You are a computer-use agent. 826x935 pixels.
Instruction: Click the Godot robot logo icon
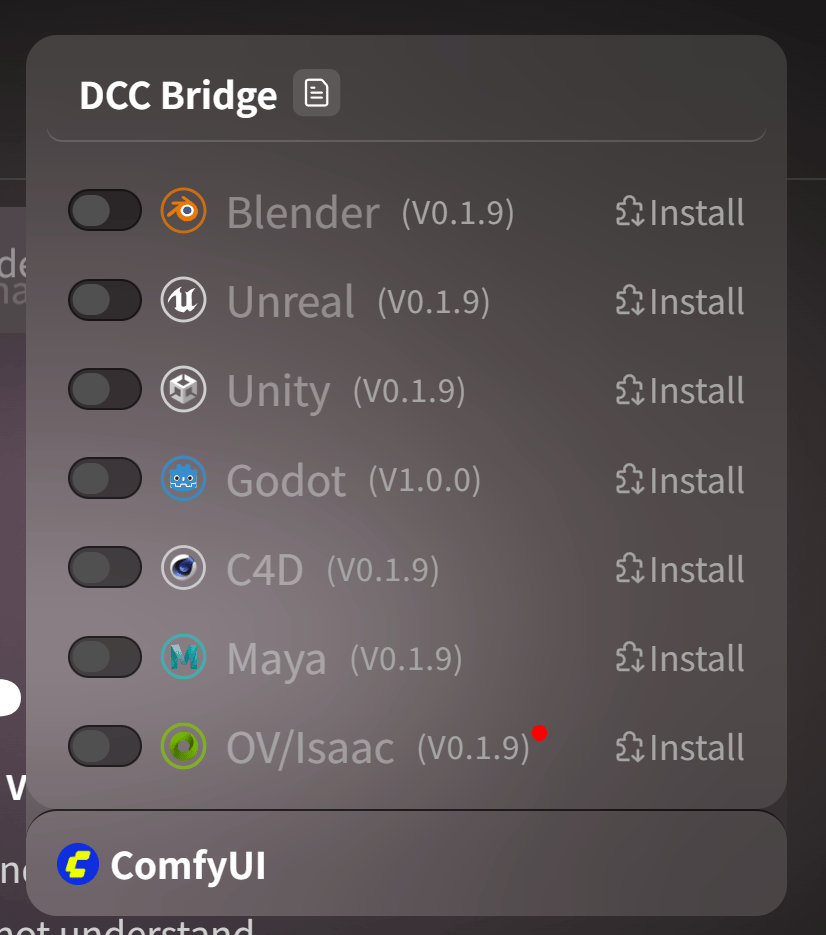(x=184, y=479)
